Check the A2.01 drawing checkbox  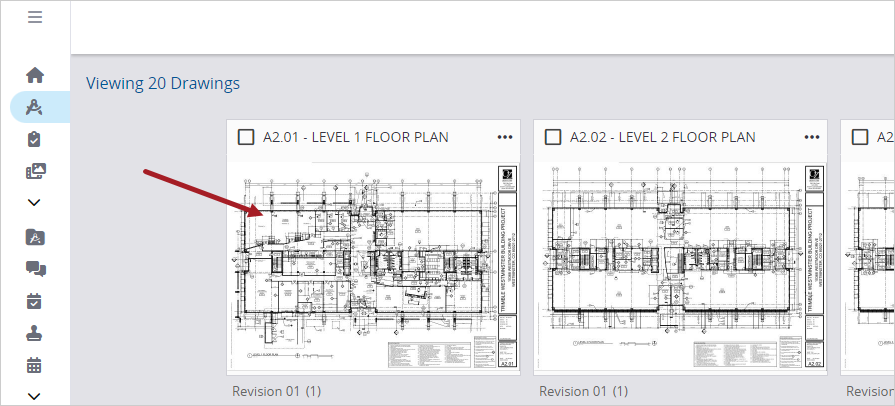click(246, 137)
